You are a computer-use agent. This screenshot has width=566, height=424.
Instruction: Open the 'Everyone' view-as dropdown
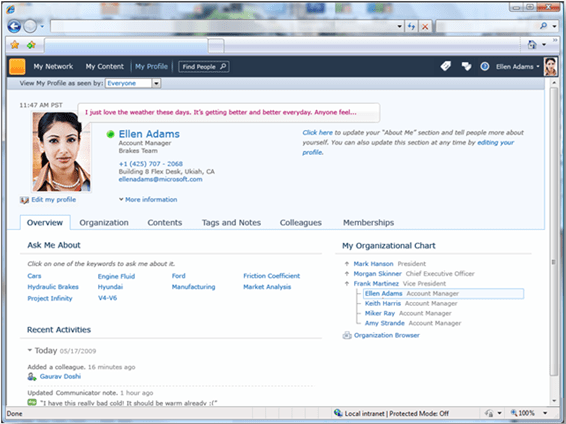(133, 83)
